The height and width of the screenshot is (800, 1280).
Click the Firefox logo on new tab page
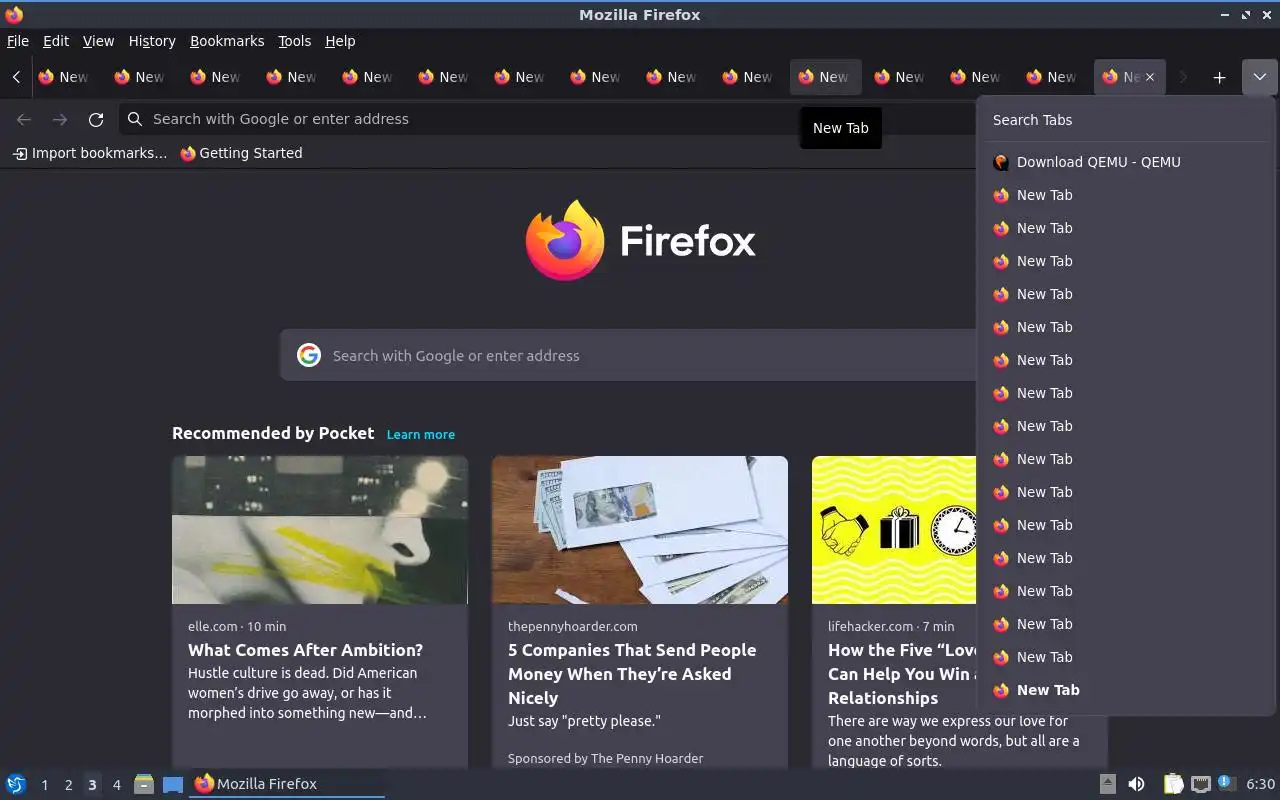point(640,241)
